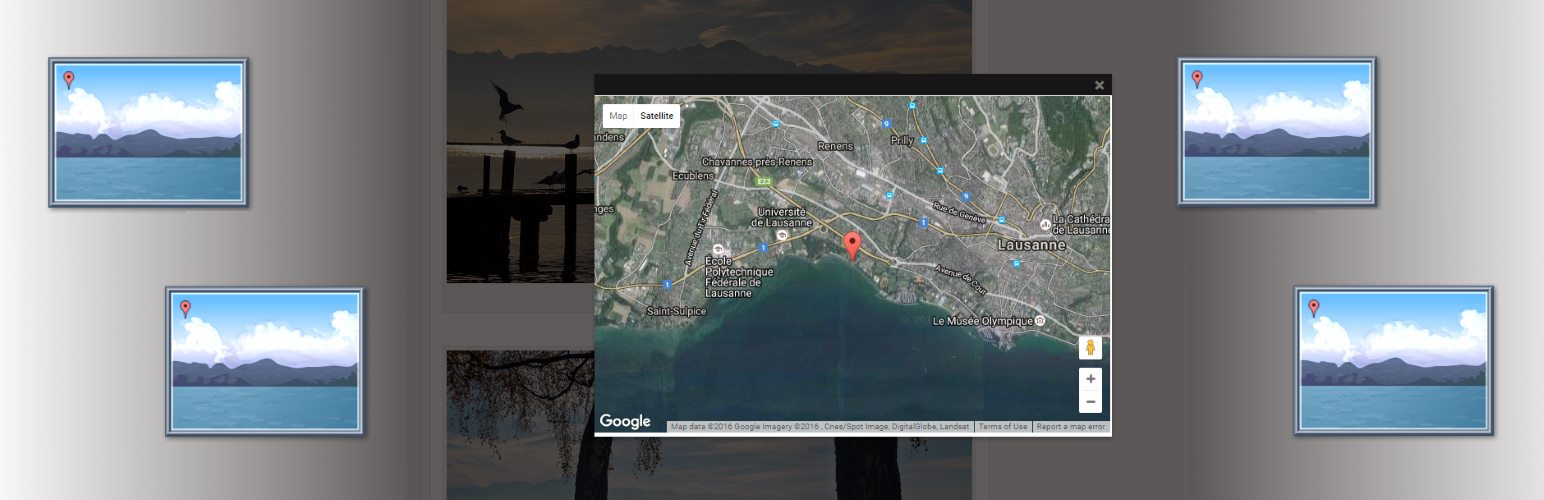
Task: Click the Université de Lausanne map icon
Action: coord(782,236)
